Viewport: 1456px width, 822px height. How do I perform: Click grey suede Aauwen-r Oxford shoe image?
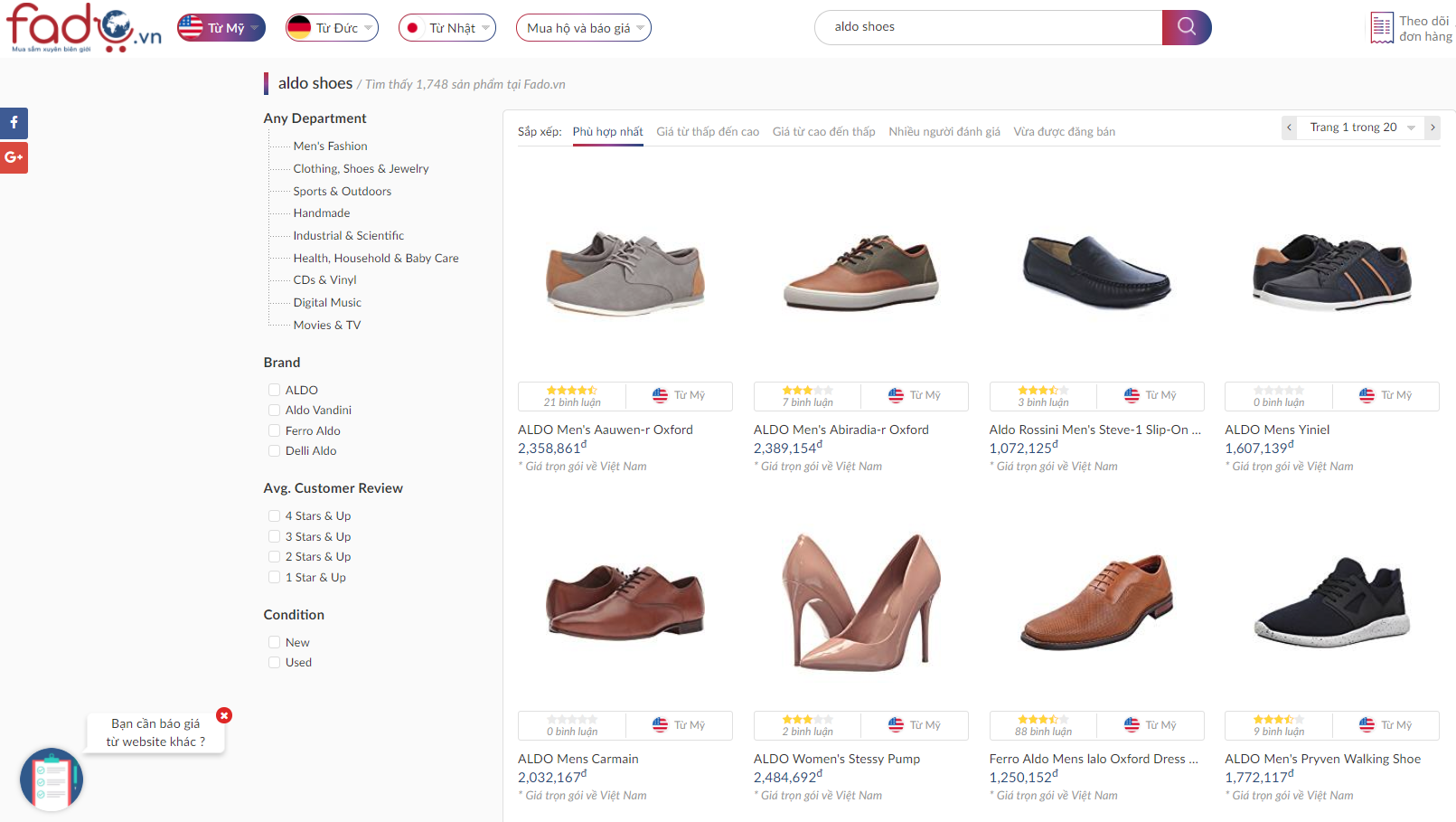pyautogui.click(x=625, y=273)
